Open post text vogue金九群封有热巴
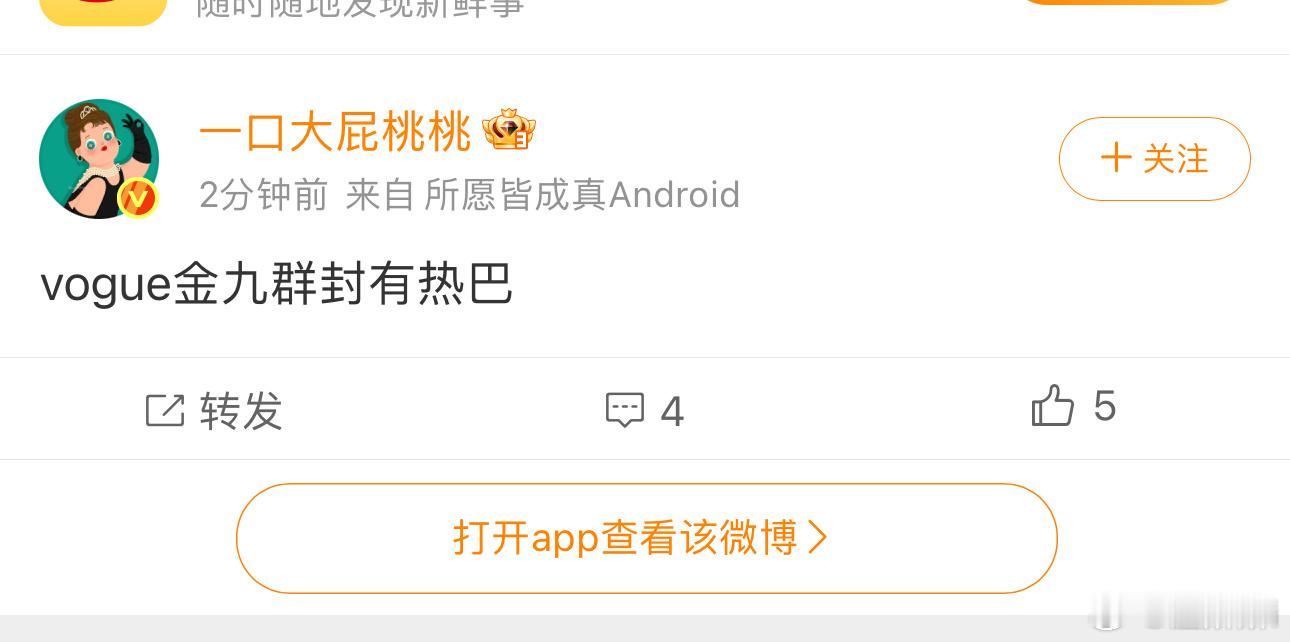The image size is (1290, 644). 277,284
